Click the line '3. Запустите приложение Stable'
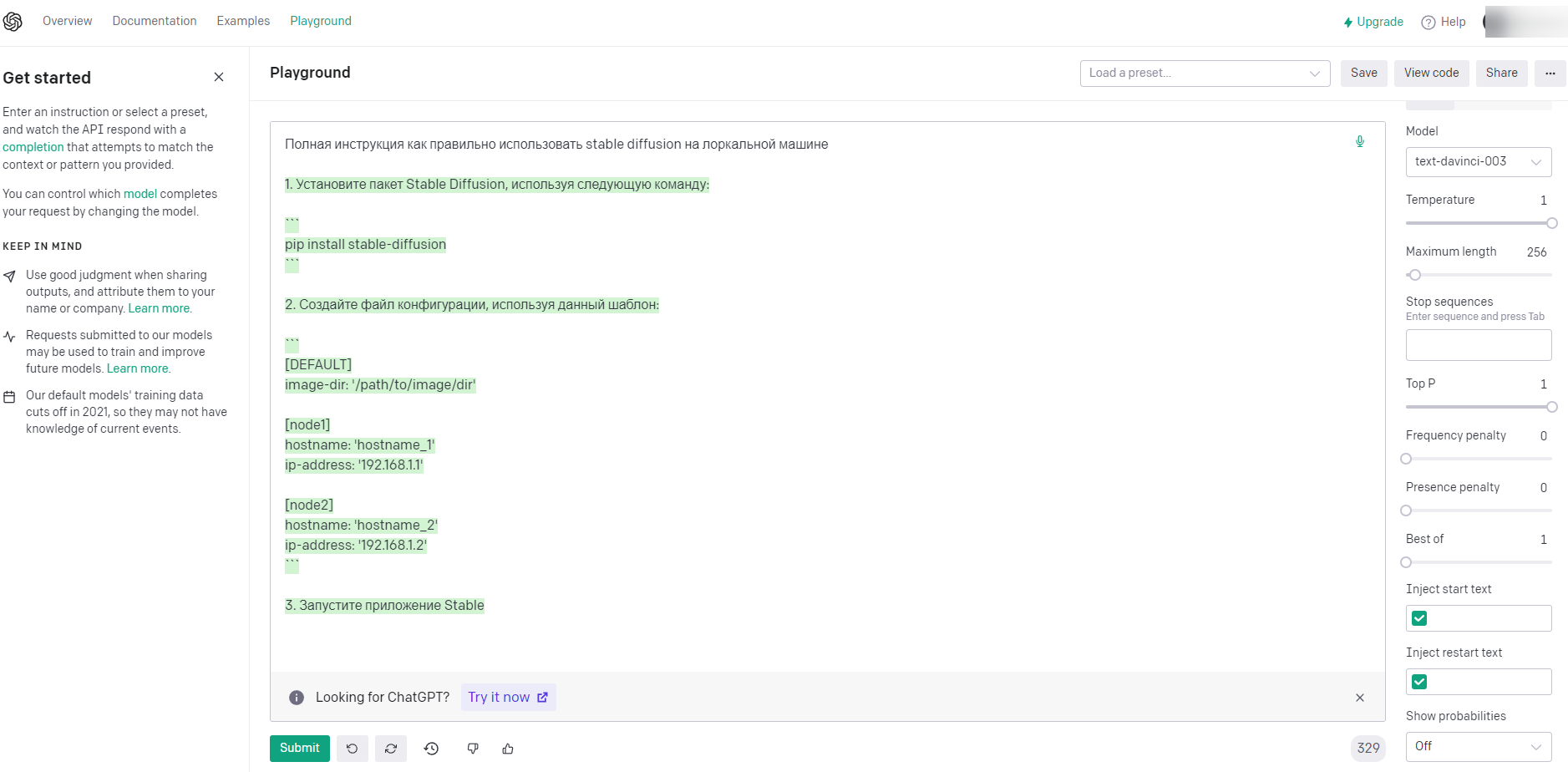 [384, 606]
